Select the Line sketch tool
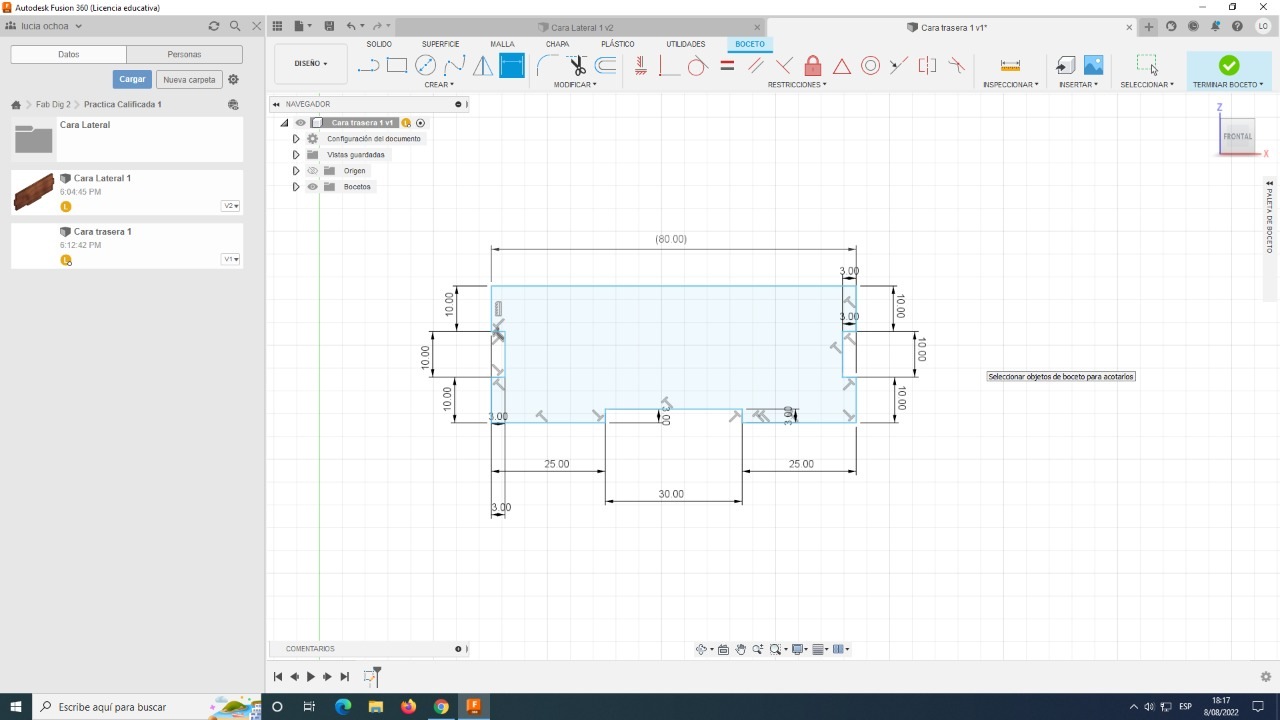 click(x=368, y=66)
